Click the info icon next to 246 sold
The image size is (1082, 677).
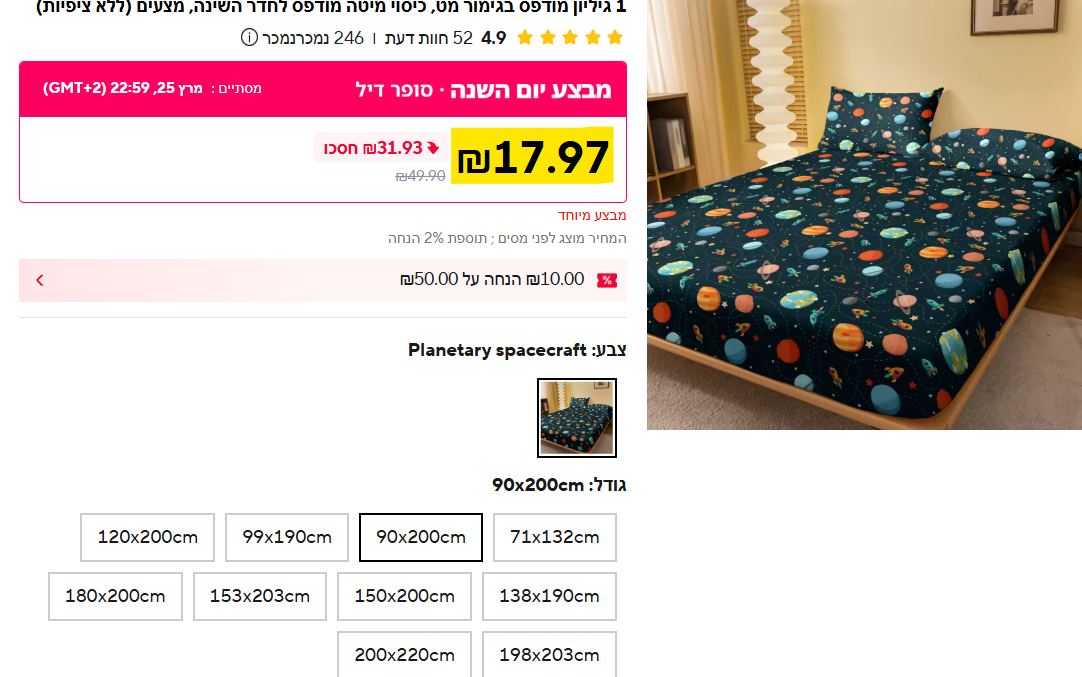tap(249, 37)
